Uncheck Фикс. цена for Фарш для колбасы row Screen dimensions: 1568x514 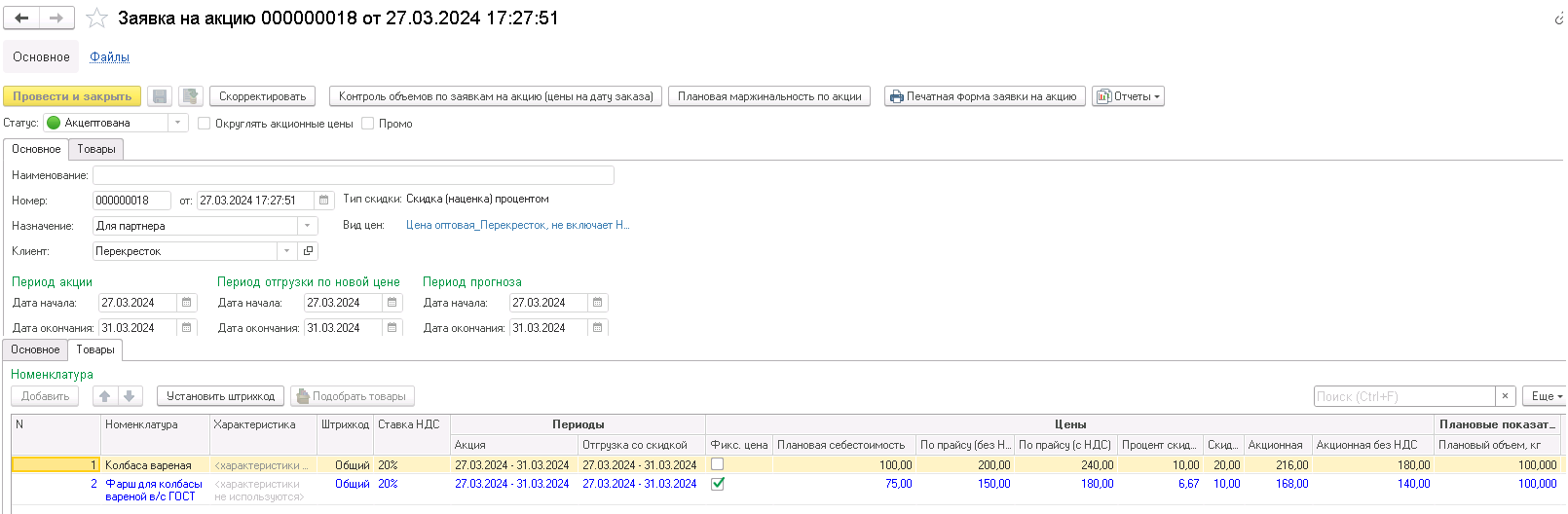[x=718, y=484]
